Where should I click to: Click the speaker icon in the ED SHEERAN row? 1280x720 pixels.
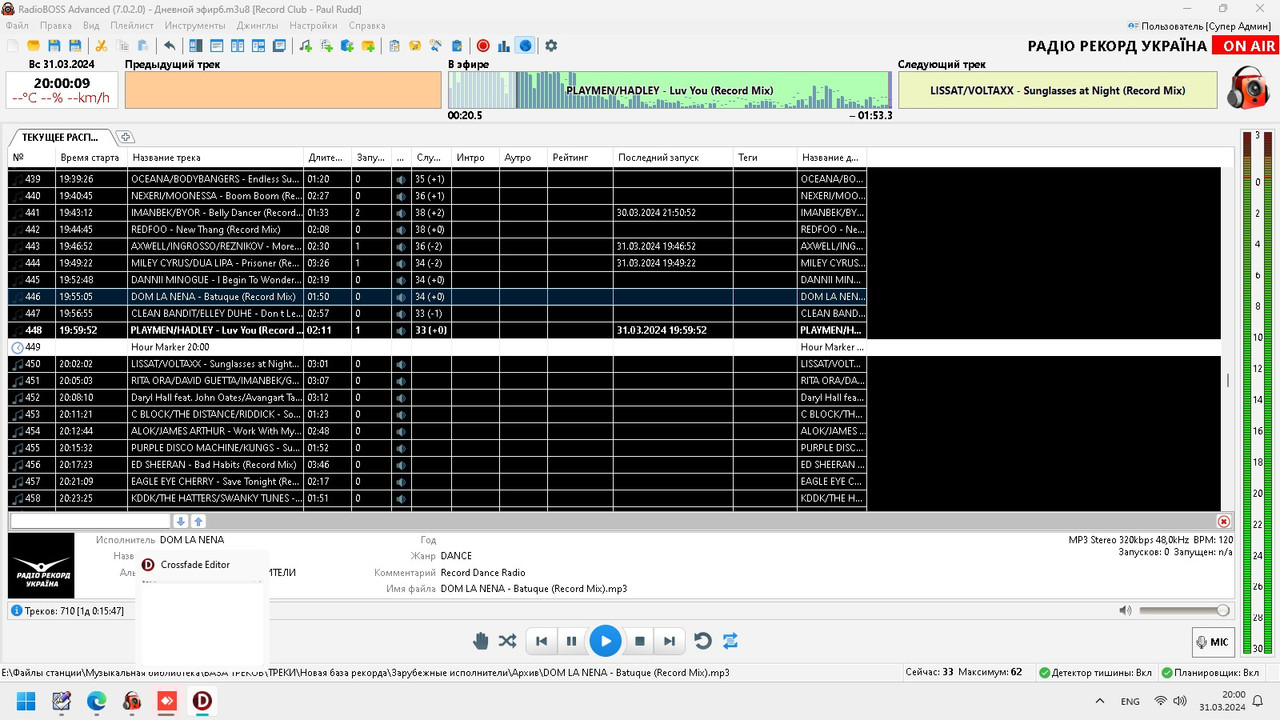(400, 465)
